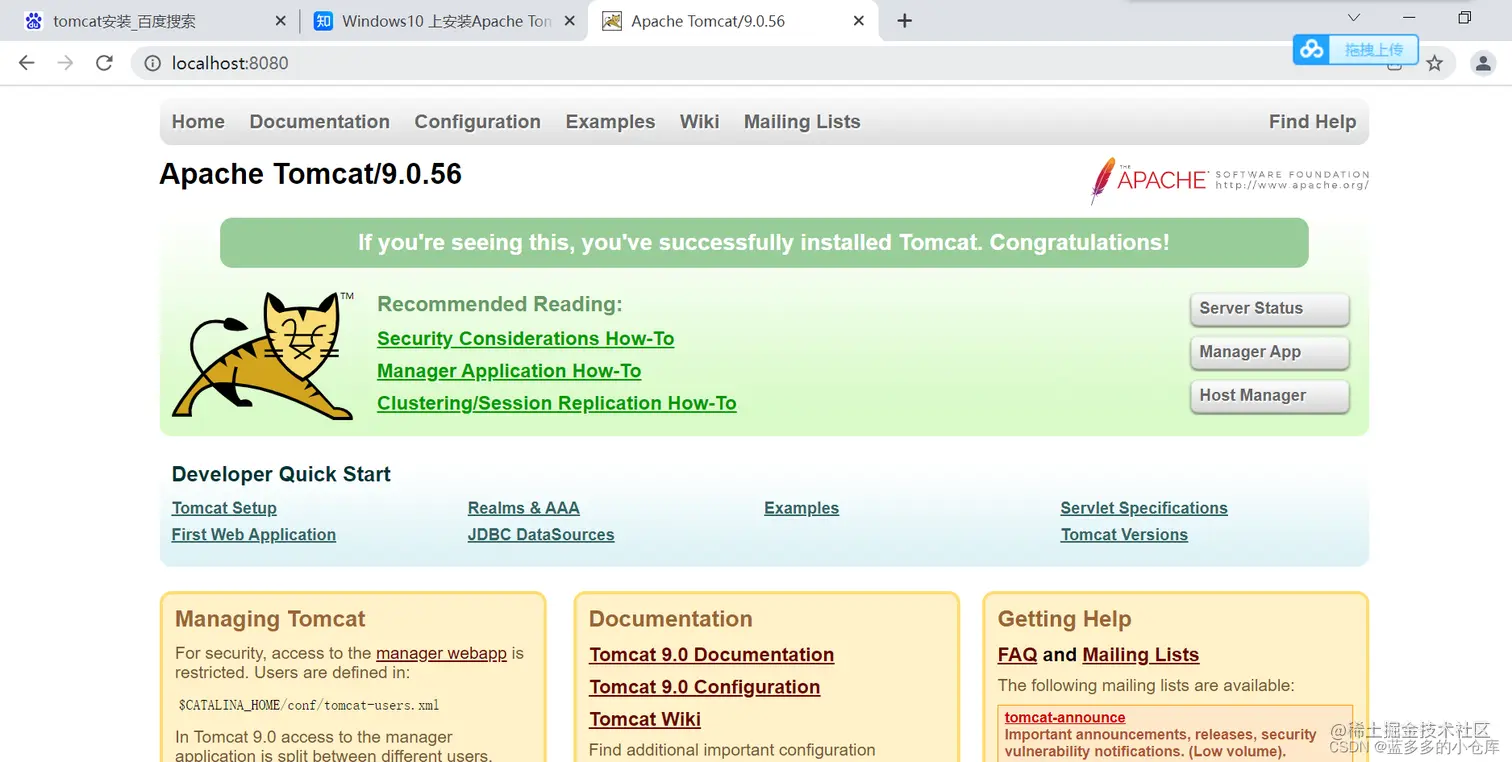Go back with the browser back arrow
1512x762 pixels.
coord(27,63)
